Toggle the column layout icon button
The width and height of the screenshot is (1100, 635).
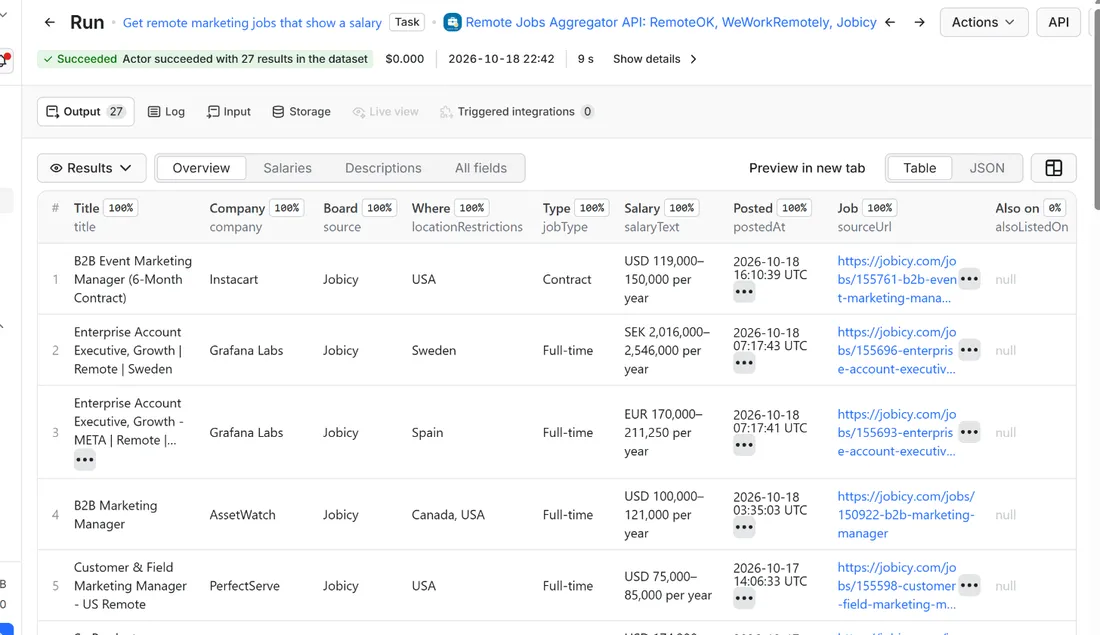(x=1053, y=168)
